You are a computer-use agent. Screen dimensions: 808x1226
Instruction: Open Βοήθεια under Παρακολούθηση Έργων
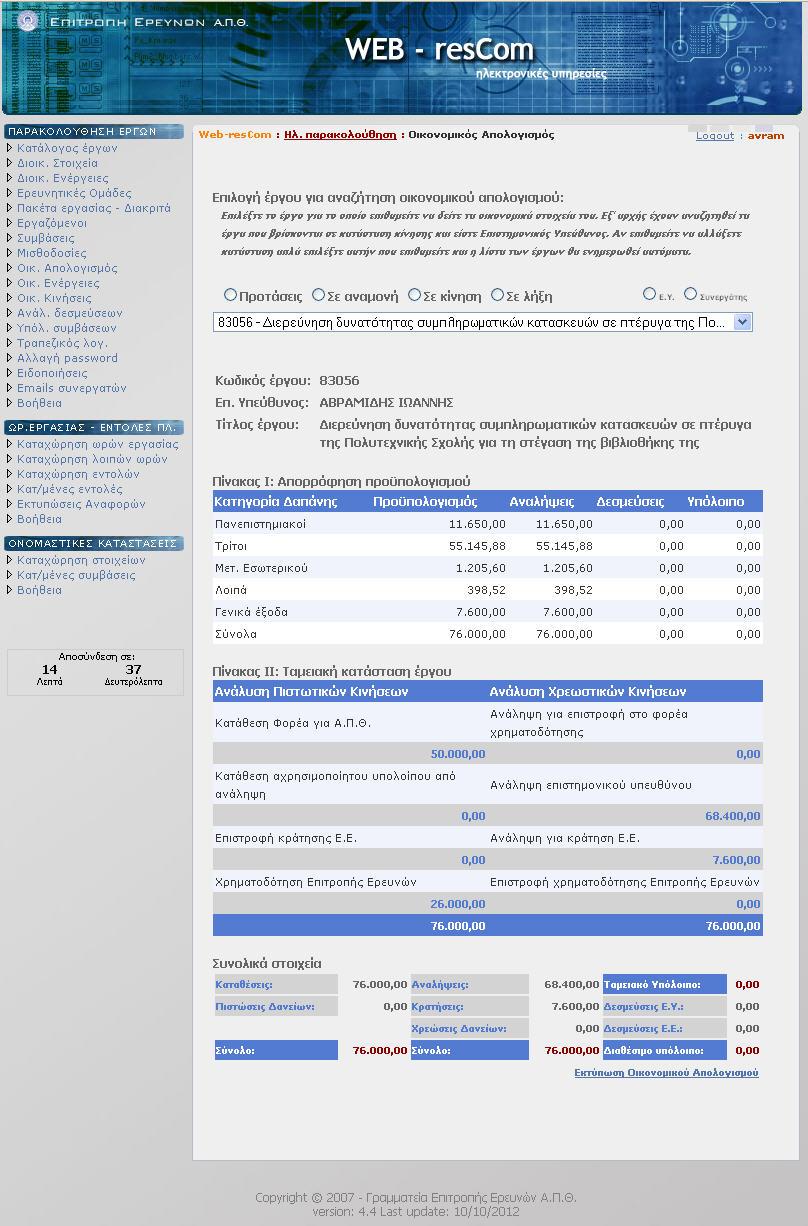click(x=39, y=403)
